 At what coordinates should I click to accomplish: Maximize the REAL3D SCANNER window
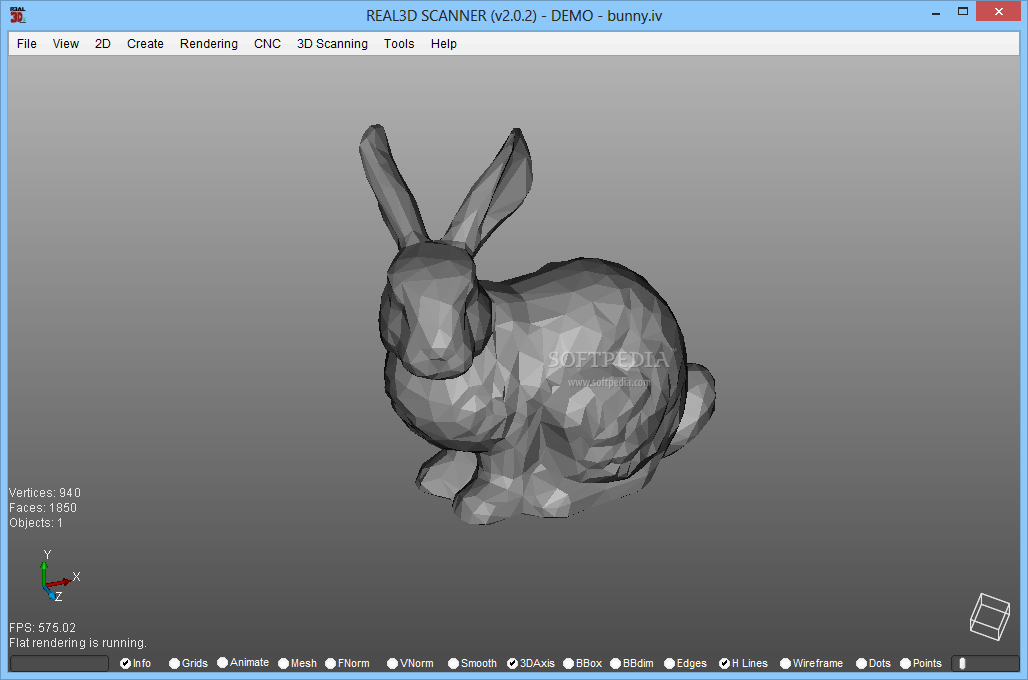[962, 12]
